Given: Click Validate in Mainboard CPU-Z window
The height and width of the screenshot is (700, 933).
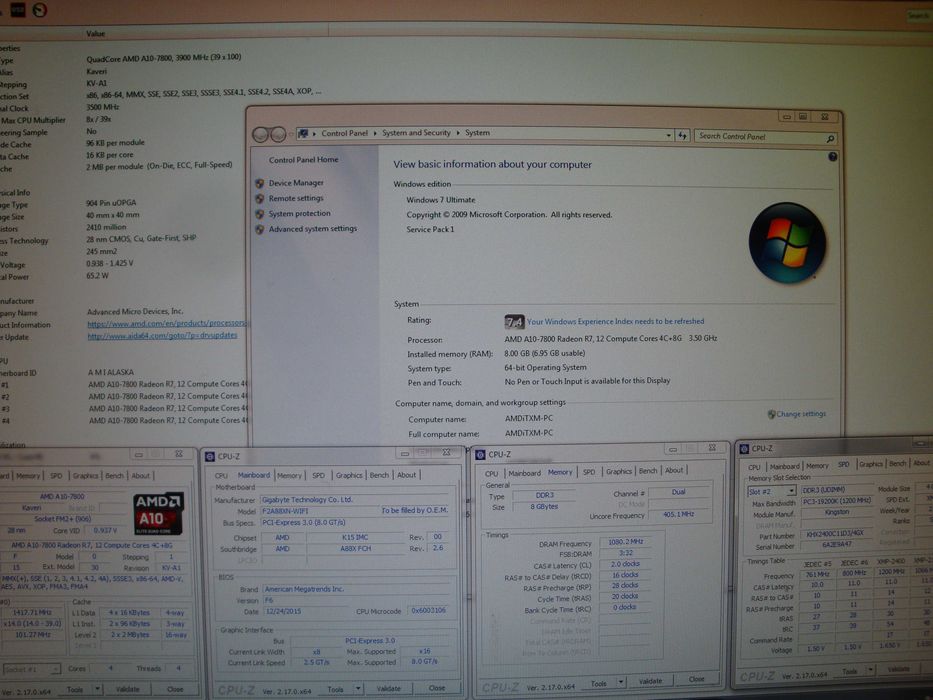Looking at the screenshot, I should click(389, 689).
